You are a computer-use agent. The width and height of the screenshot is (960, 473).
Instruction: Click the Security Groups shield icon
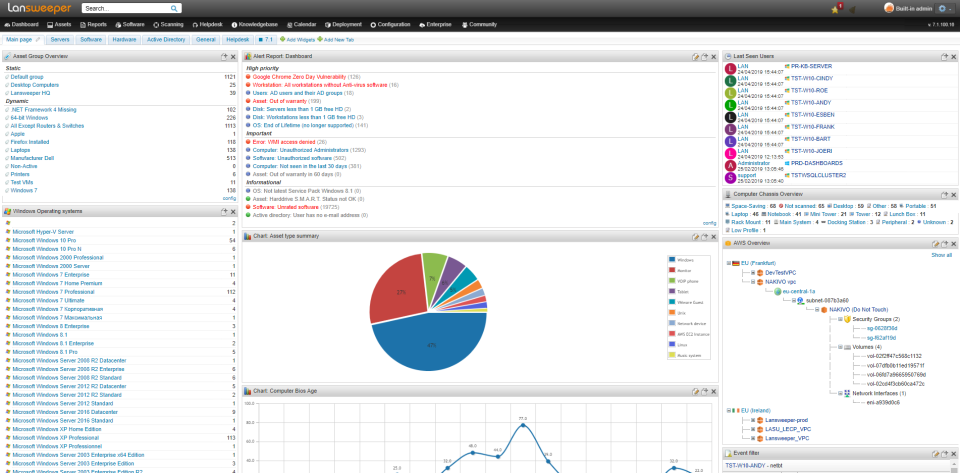coord(847,319)
